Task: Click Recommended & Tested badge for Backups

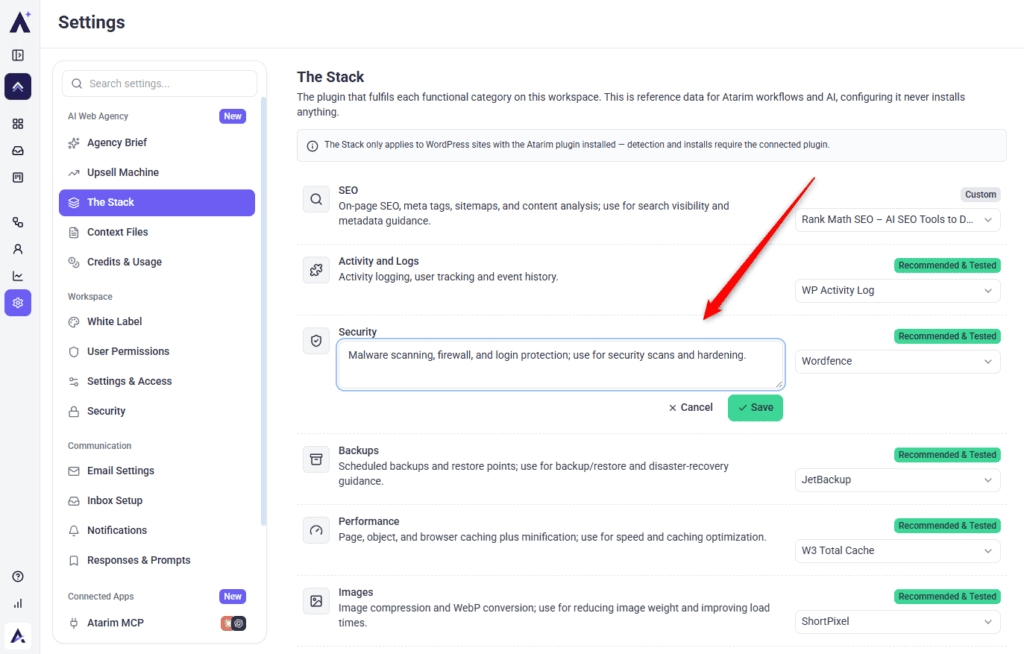Action: 947,455
